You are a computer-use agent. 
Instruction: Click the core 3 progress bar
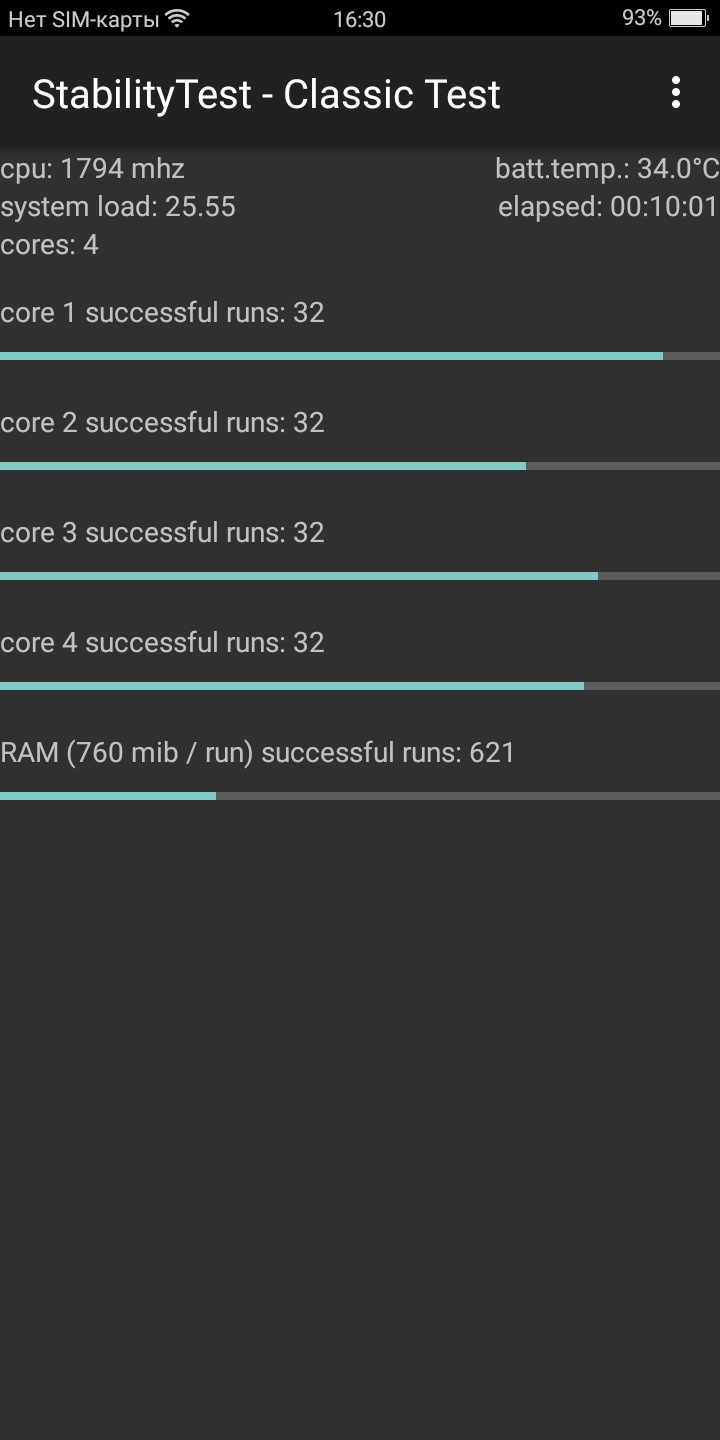tap(360, 576)
